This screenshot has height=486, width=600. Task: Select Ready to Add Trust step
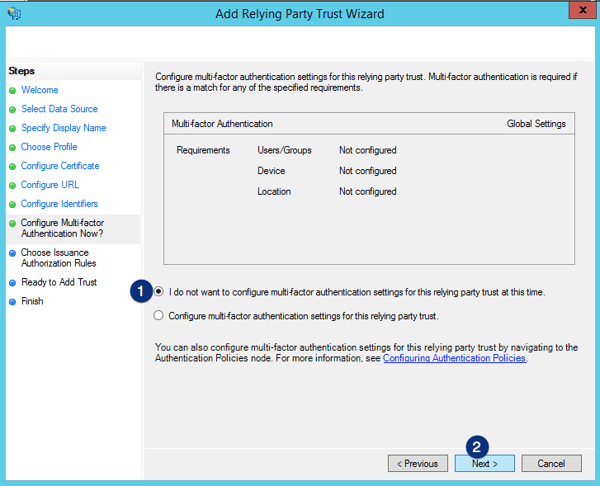pos(59,282)
